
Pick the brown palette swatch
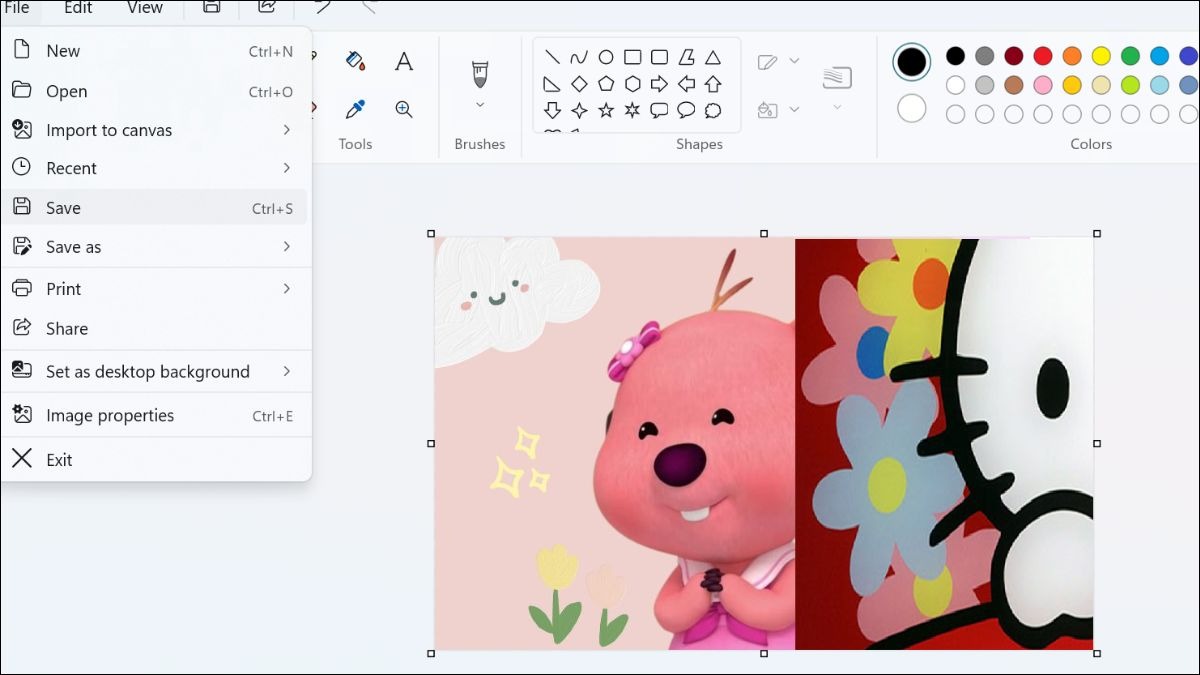tap(1014, 85)
